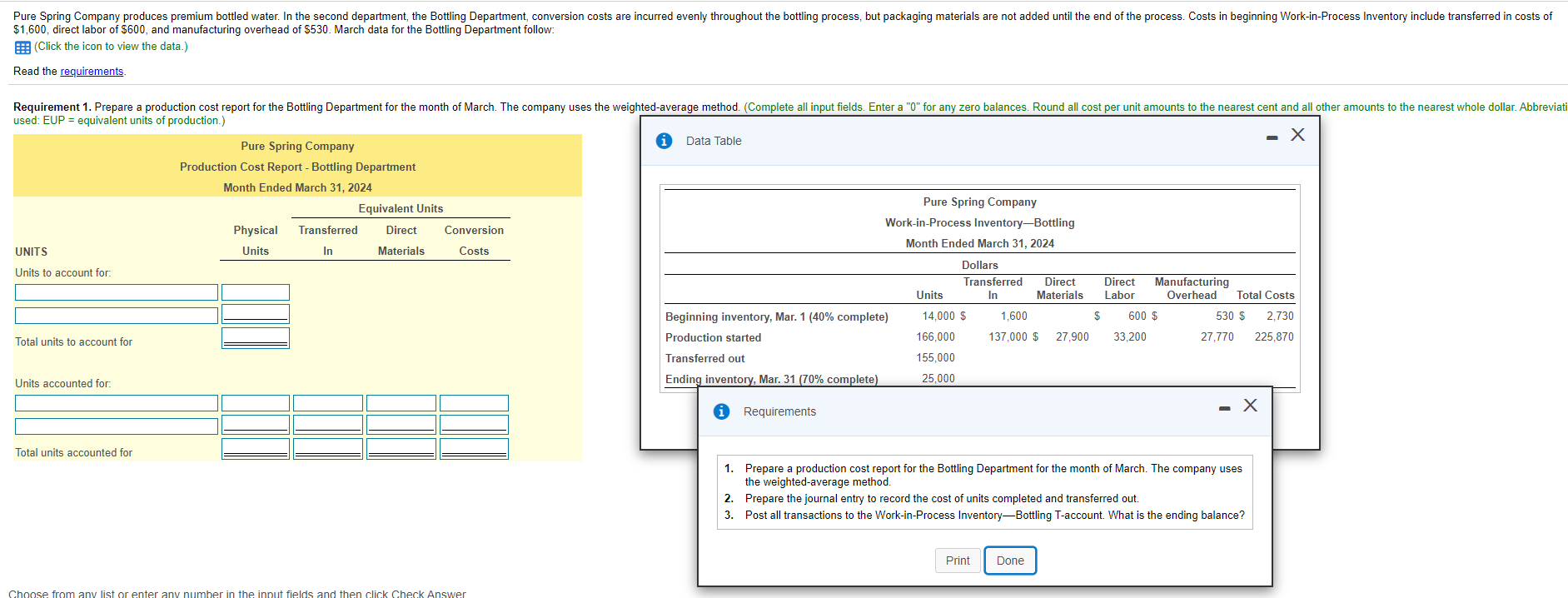Select second 'Units to account for' physical units field
Viewport: 1568px width, 598px height.
[x=256, y=314]
